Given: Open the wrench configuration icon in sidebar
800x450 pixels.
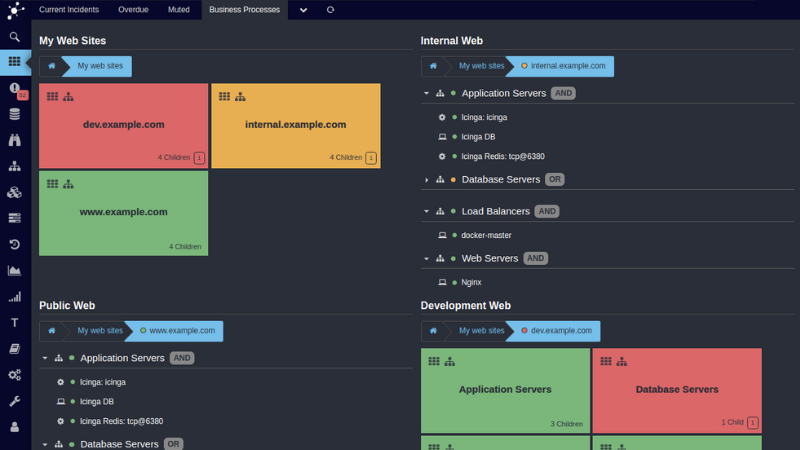Looking at the screenshot, I should [15, 401].
